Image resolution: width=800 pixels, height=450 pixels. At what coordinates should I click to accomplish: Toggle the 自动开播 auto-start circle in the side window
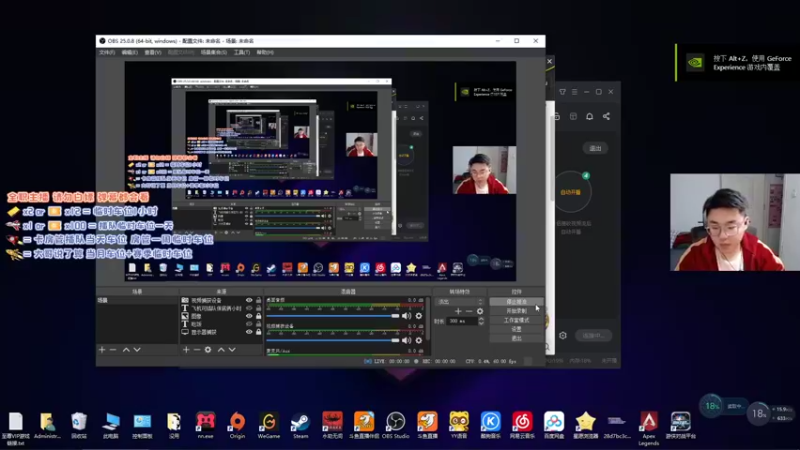(x=572, y=192)
